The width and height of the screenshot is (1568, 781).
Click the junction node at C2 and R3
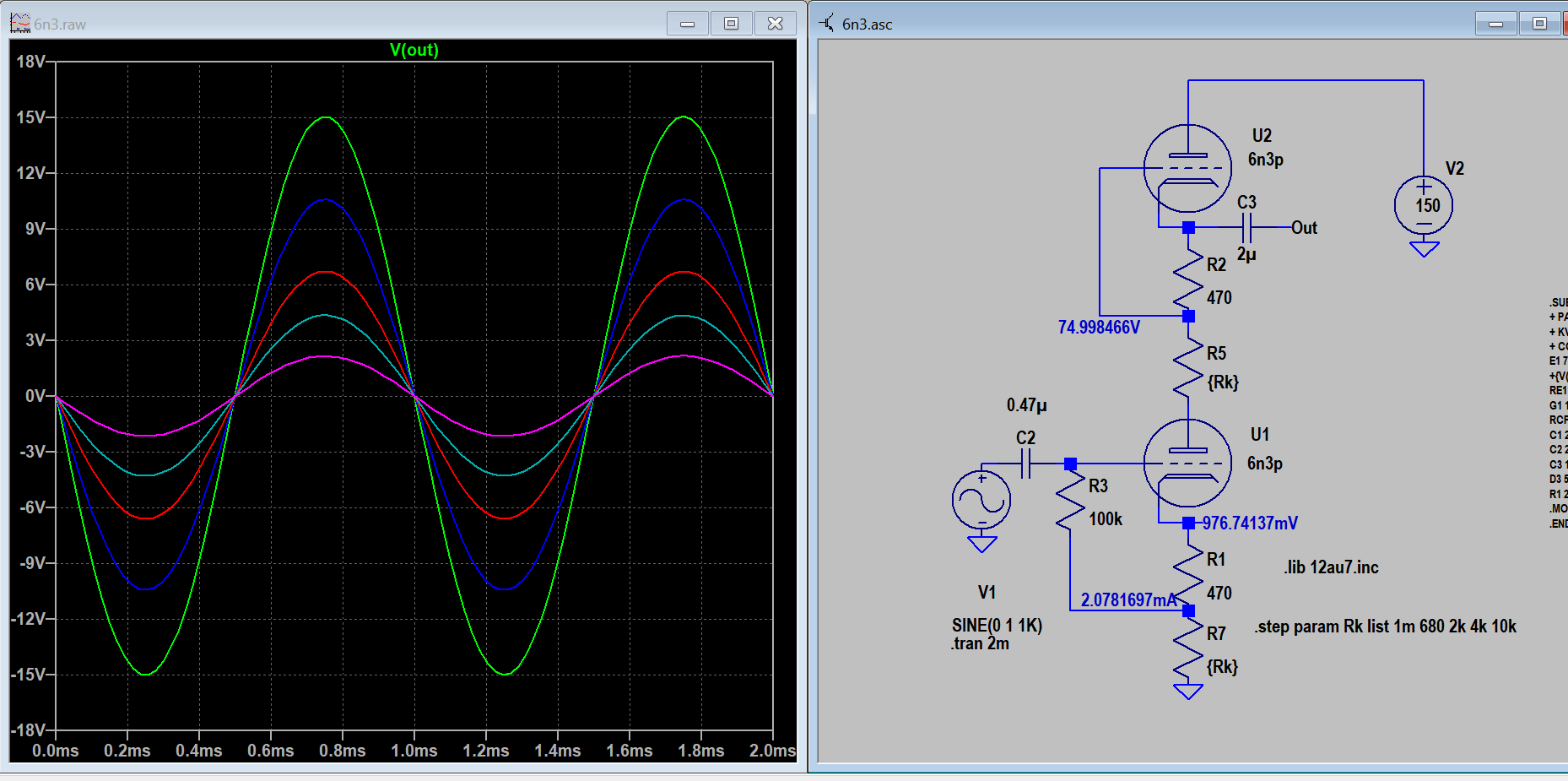coord(1070,464)
